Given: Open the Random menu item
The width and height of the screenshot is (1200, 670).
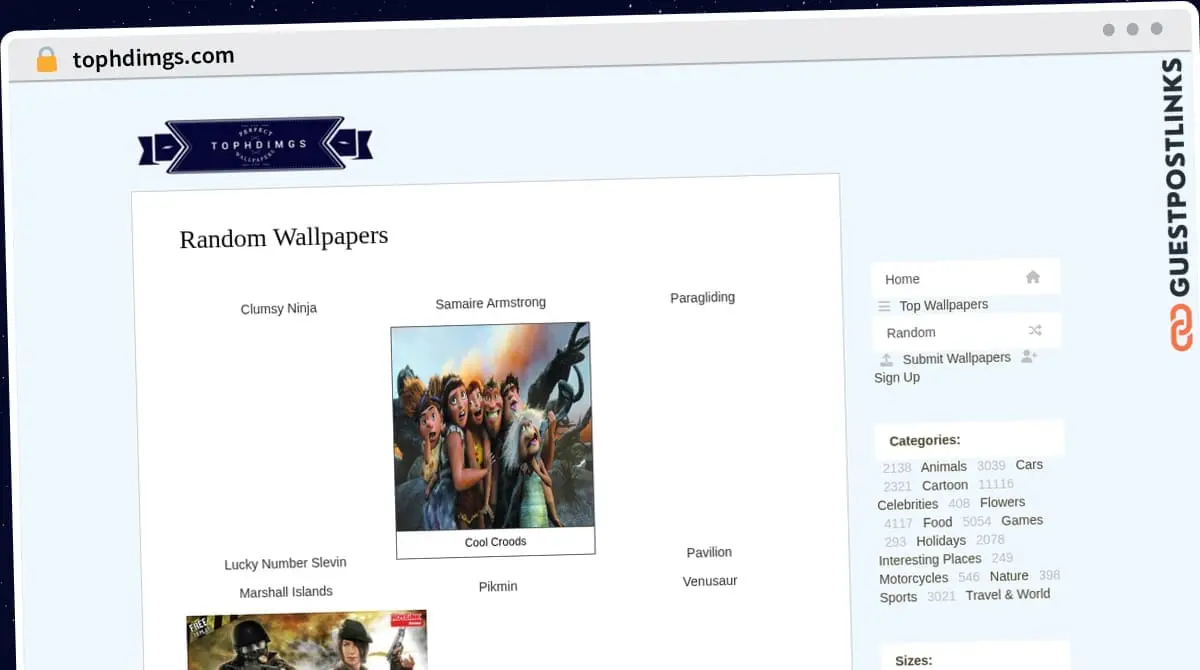Looking at the screenshot, I should (911, 332).
